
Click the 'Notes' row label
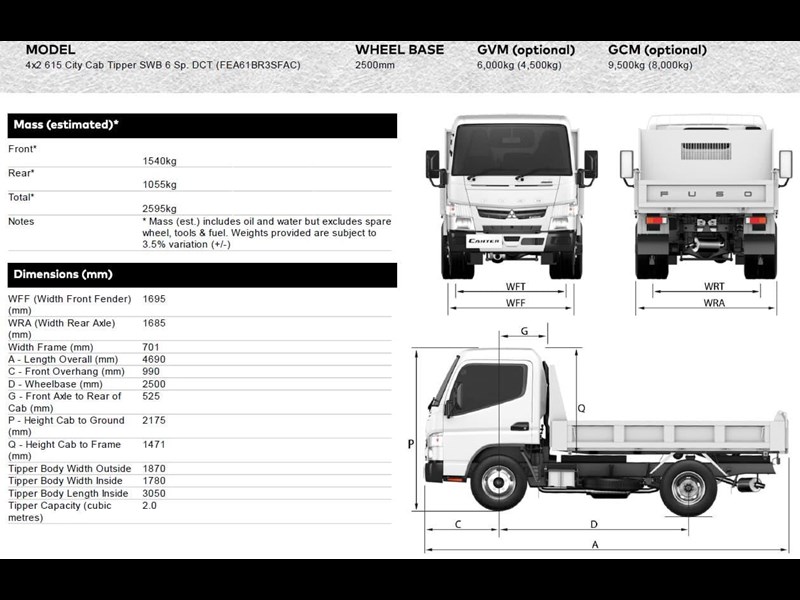[21, 221]
